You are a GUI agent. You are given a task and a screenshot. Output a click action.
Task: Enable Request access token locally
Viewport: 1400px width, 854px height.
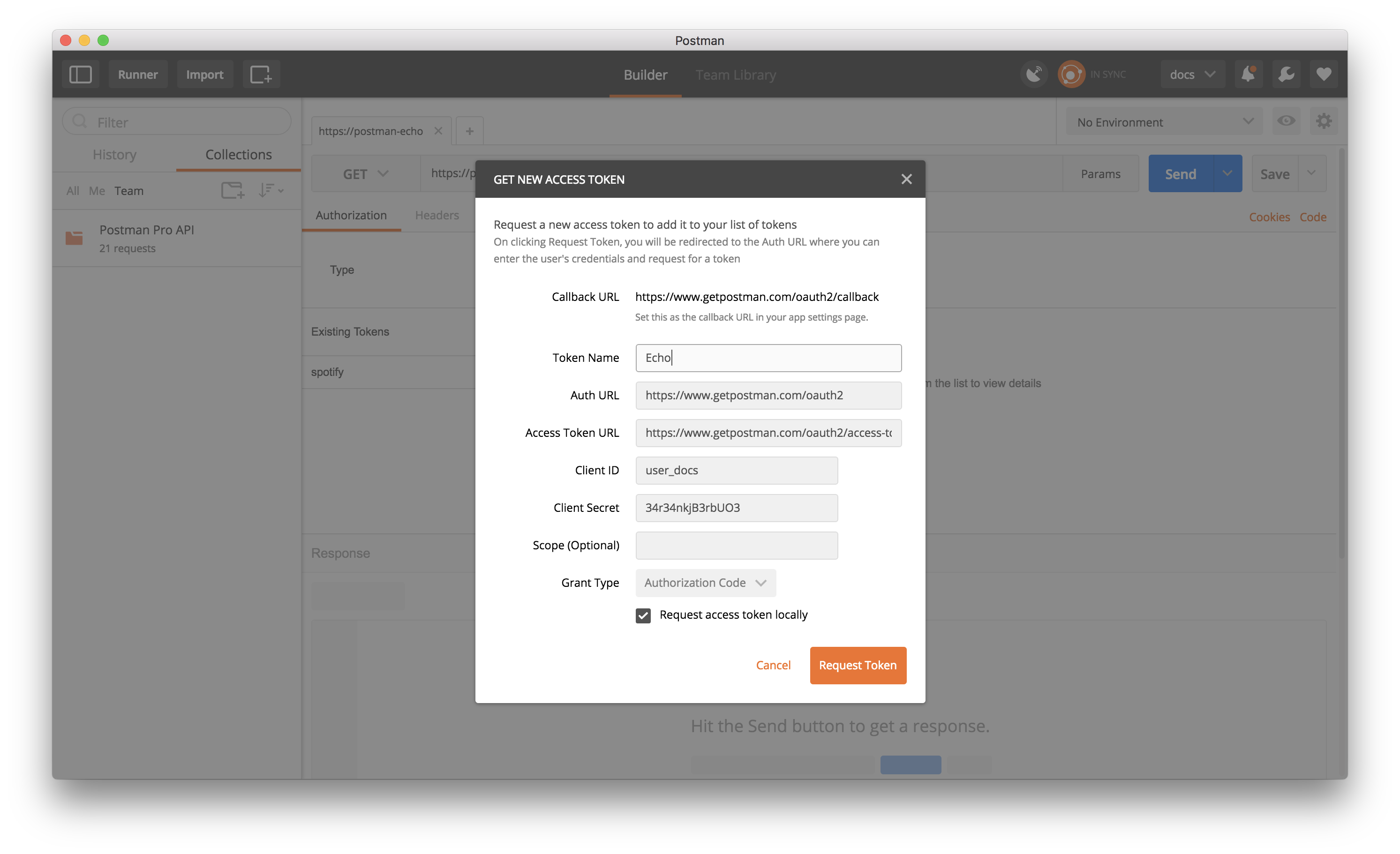pyautogui.click(x=643, y=615)
